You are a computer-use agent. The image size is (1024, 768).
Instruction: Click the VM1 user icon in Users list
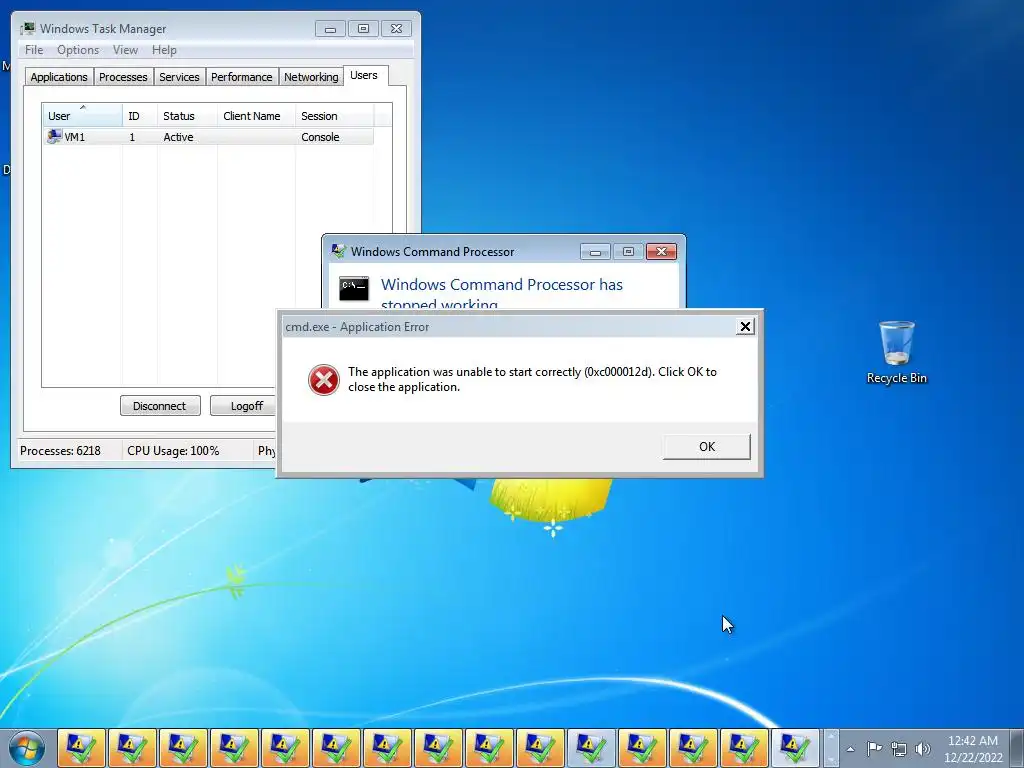click(x=54, y=136)
